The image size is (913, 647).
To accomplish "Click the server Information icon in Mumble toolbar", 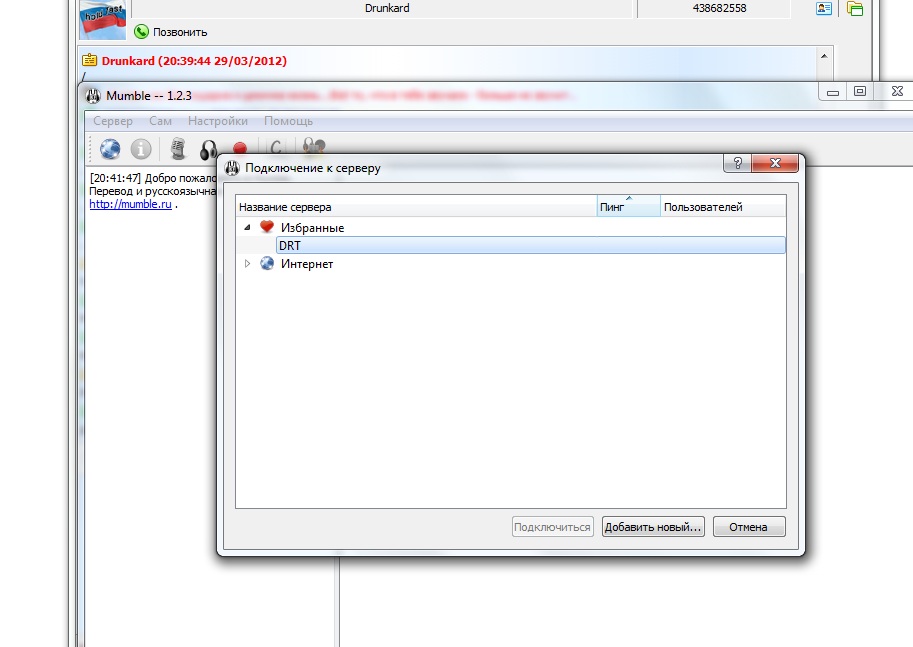I will coord(141,149).
